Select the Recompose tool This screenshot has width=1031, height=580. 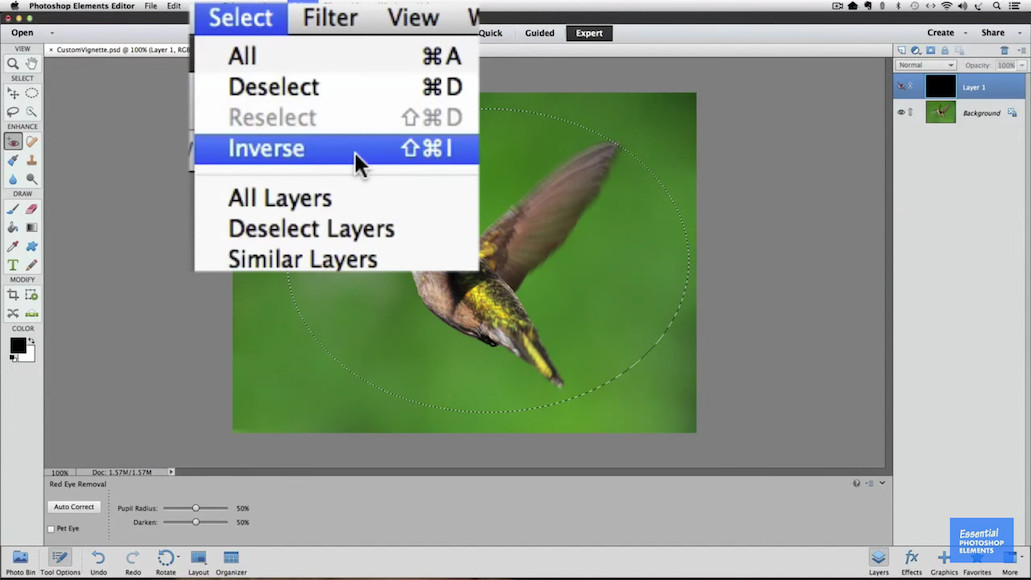point(32,295)
